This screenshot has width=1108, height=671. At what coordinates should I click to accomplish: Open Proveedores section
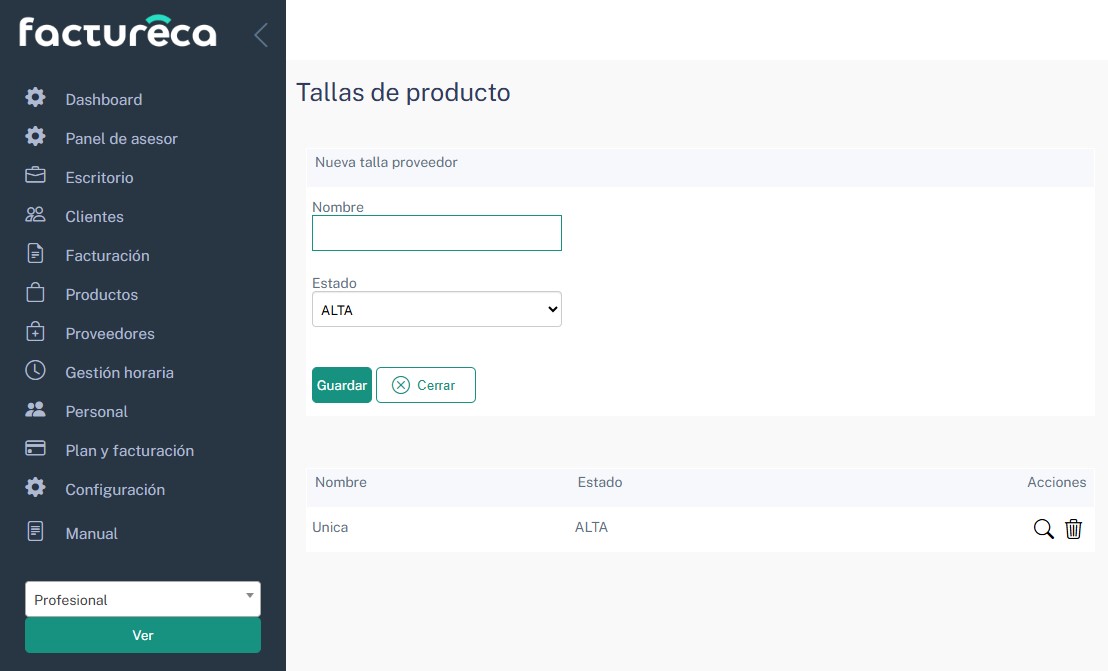(110, 334)
